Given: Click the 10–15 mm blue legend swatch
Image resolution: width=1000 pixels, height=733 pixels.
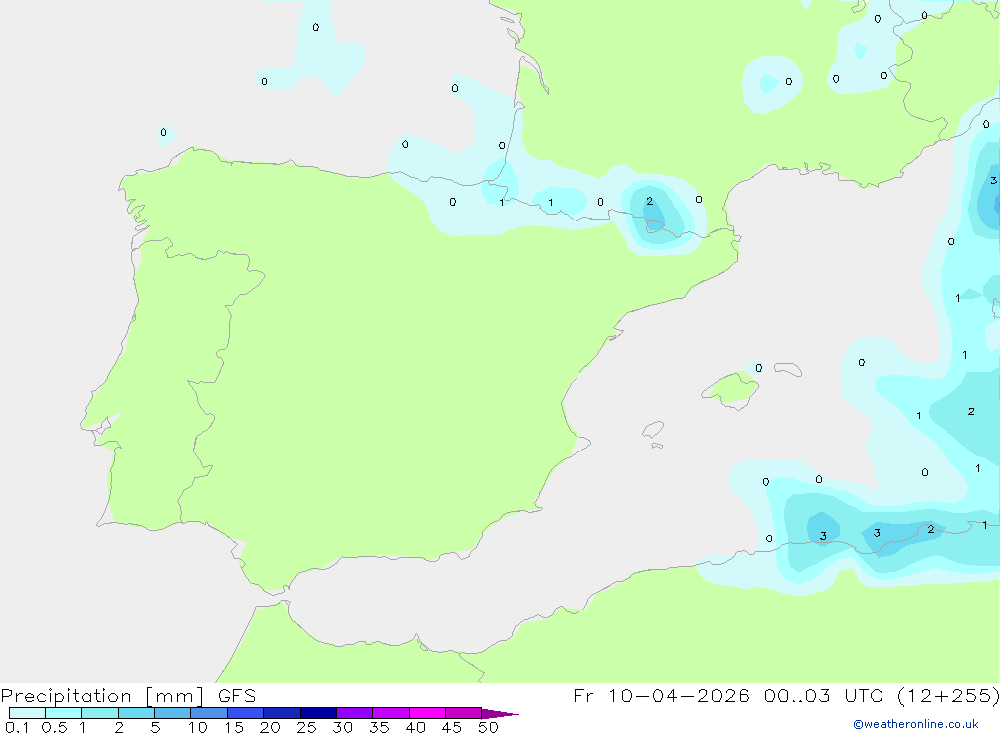Looking at the screenshot, I should (209, 713).
